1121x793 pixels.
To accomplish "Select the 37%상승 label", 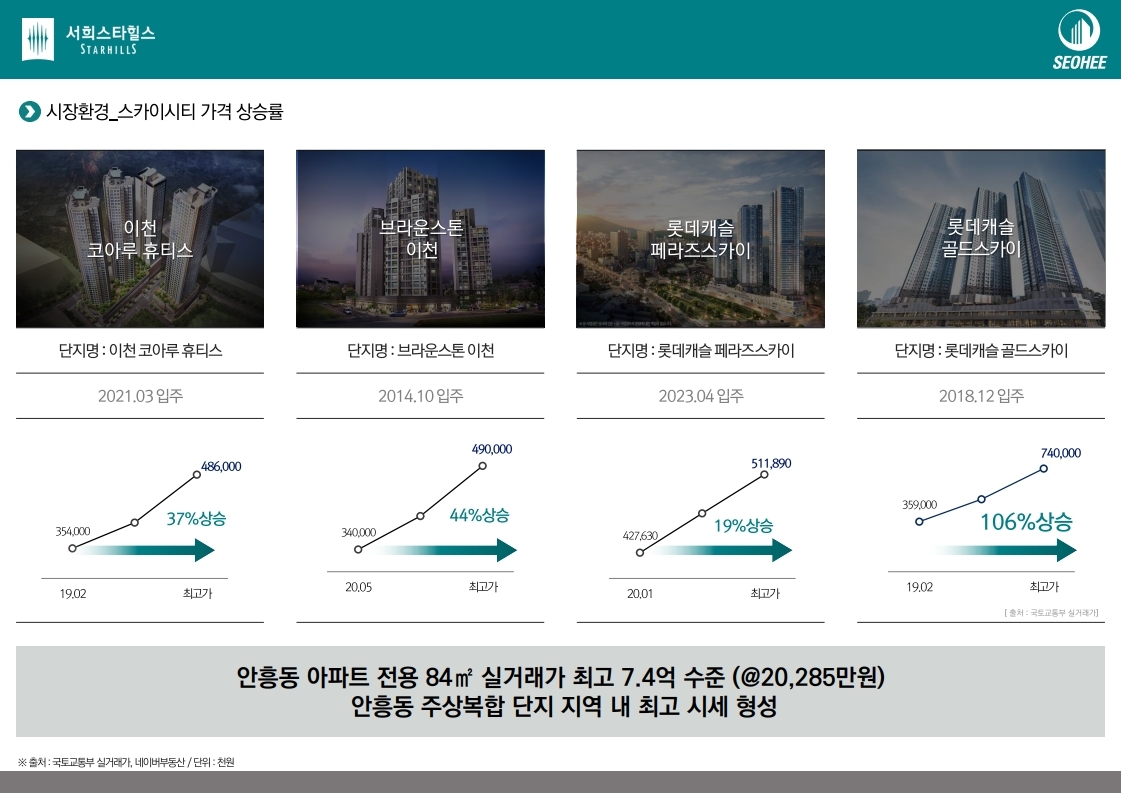I will point(196,518).
